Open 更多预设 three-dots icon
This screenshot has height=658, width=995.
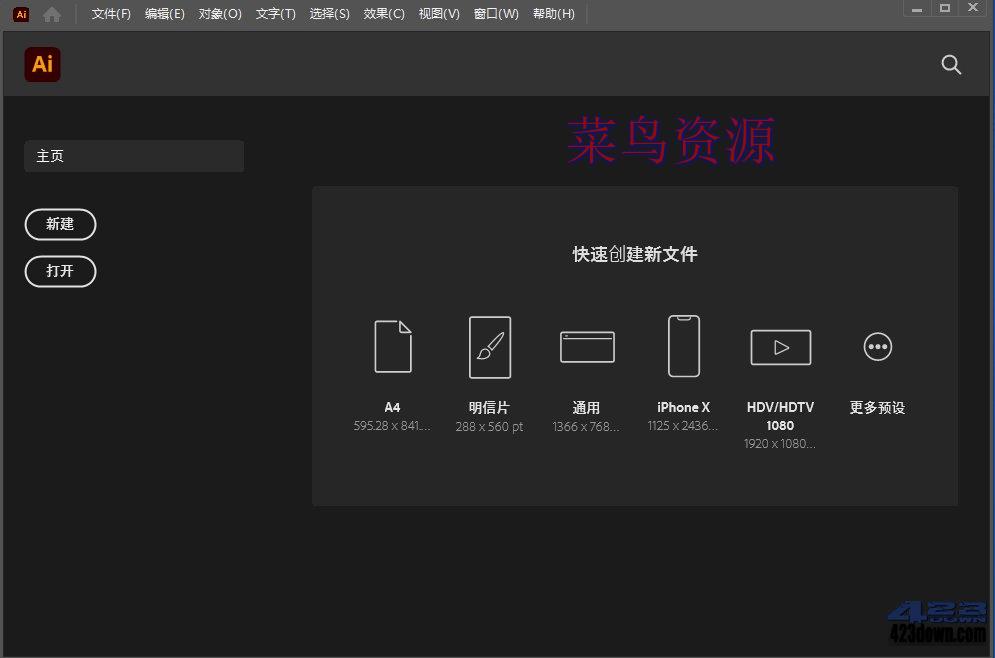pyautogui.click(x=877, y=347)
